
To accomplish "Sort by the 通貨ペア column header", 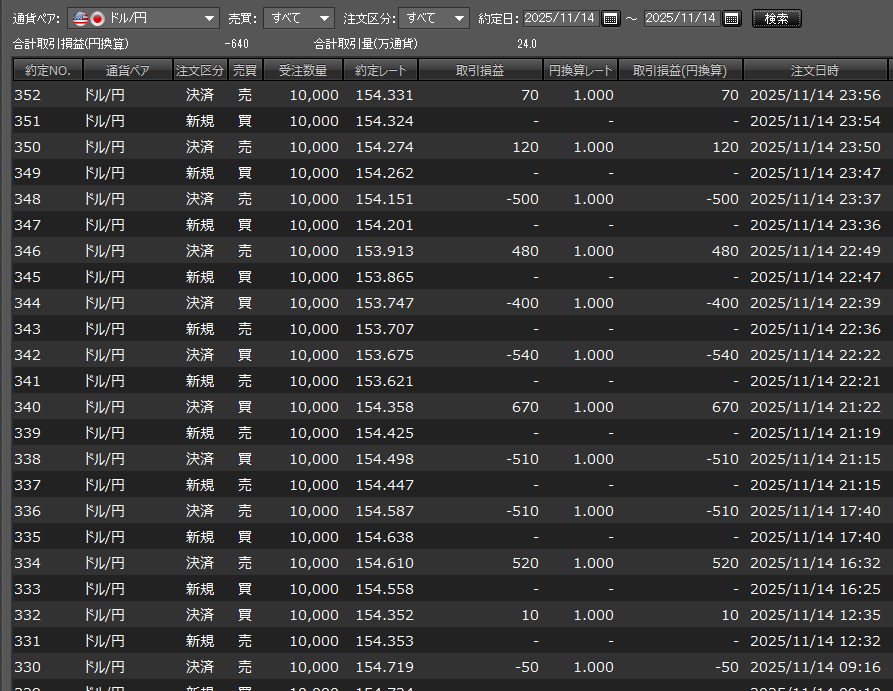I will (x=127, y=71).
